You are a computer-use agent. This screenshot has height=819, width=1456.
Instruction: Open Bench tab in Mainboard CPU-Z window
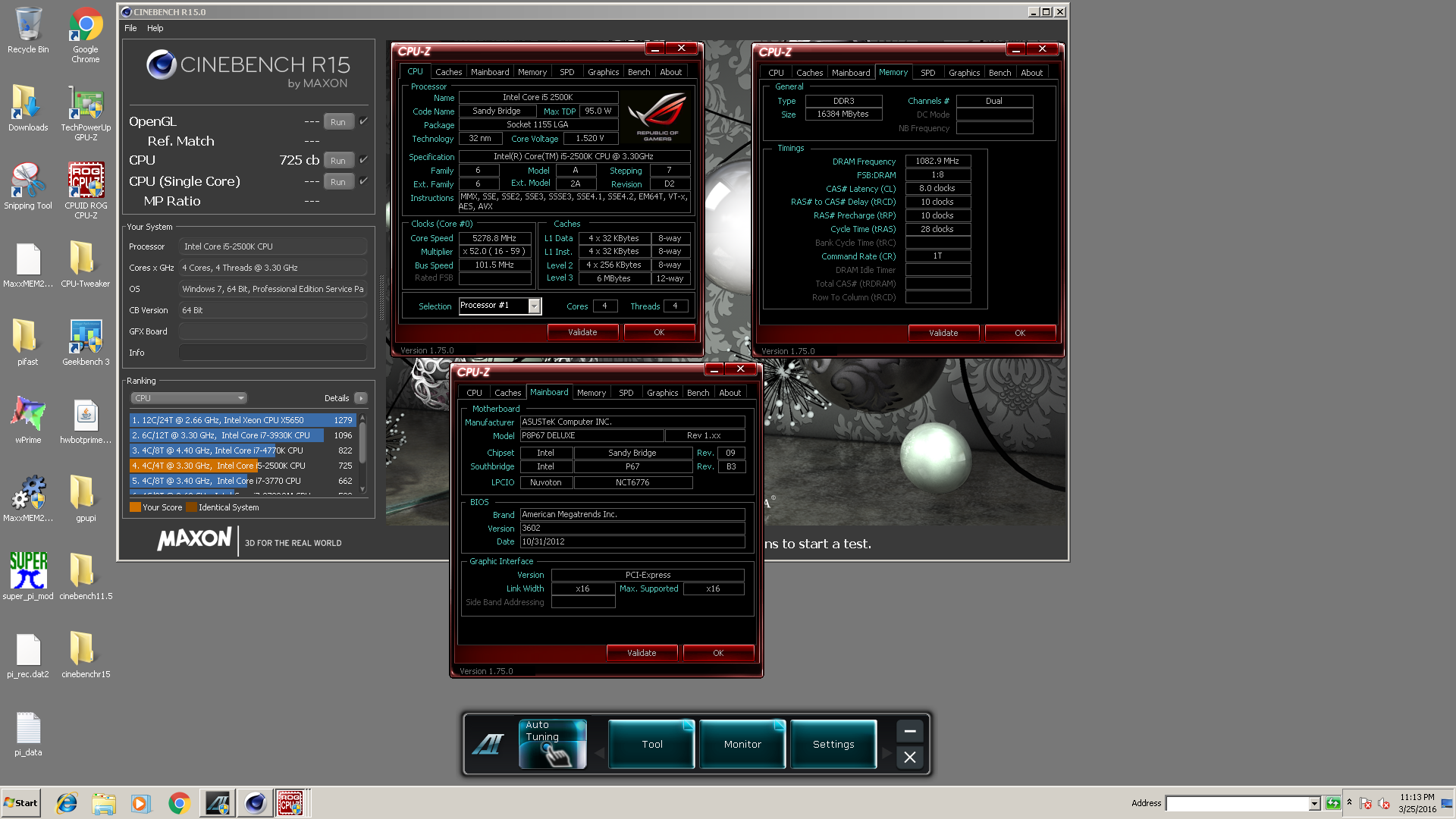(698, 393)
